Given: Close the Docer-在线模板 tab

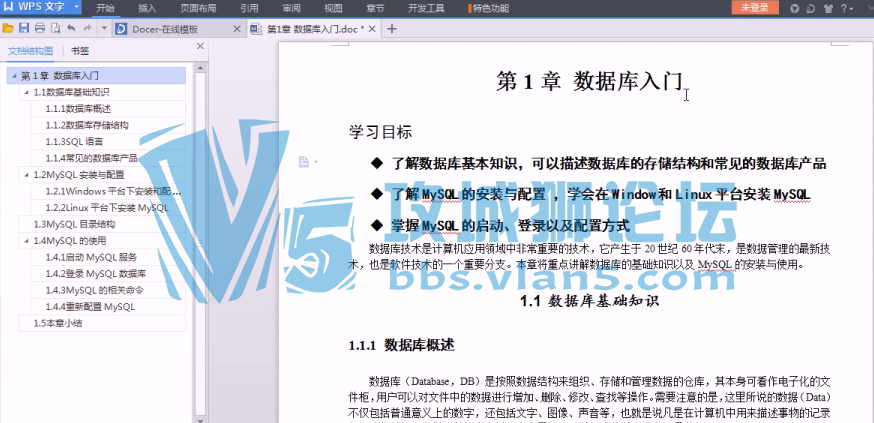Looking at the screenshot, I should tap(236, 29).
